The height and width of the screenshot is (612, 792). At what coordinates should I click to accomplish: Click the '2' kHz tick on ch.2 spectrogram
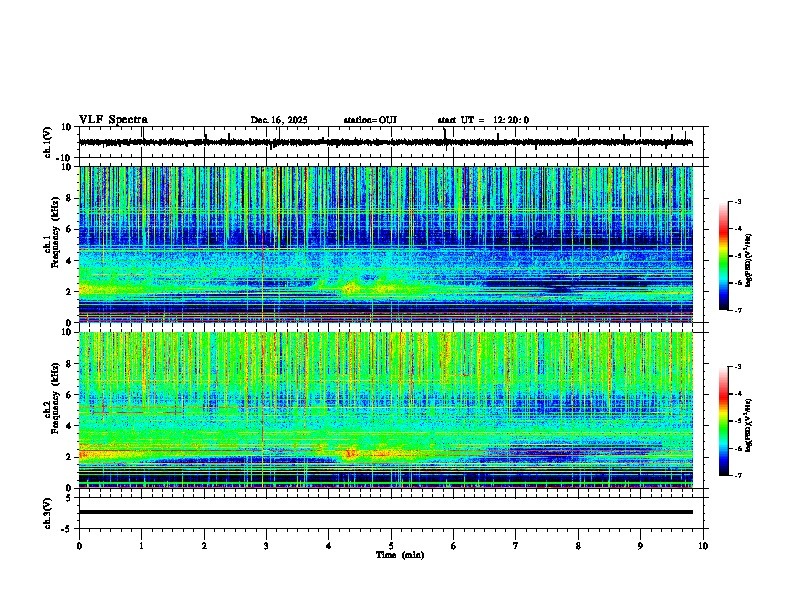click(x=69, y=457)
